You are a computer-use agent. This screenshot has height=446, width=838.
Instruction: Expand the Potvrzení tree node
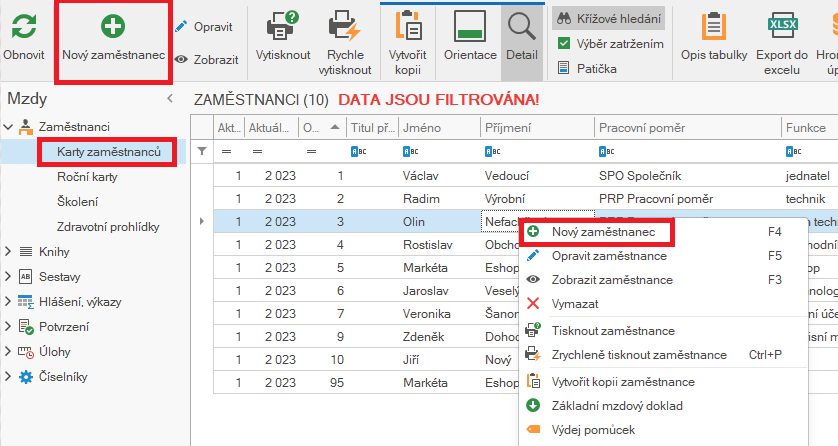point(8,326)
